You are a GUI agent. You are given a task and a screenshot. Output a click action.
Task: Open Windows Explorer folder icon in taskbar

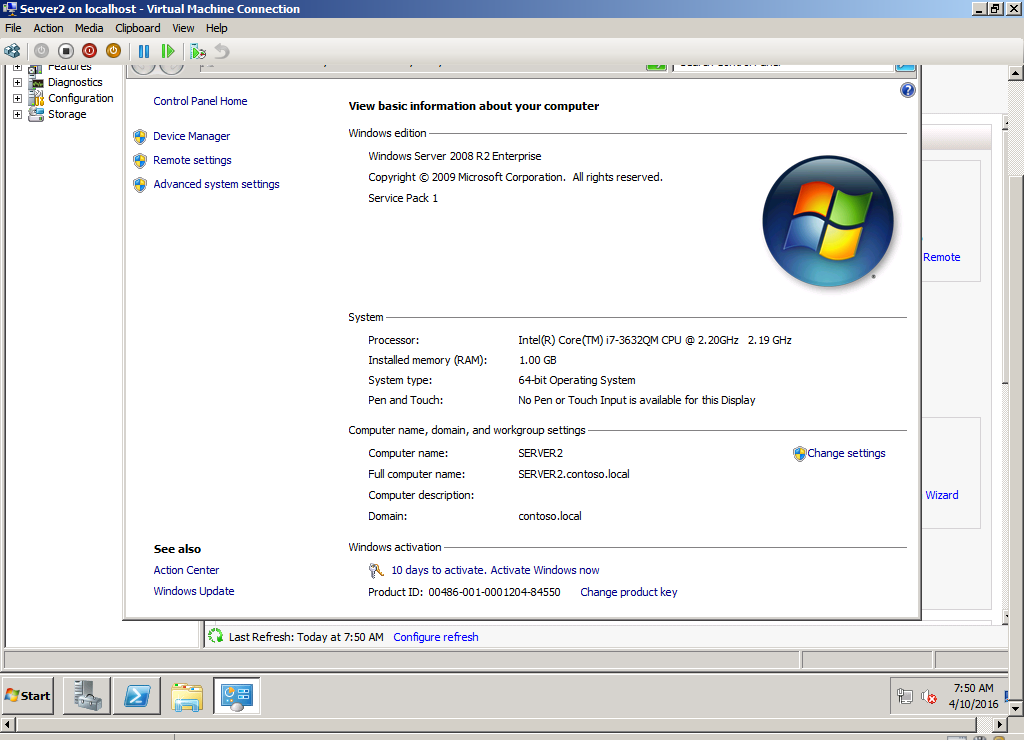[x=187, y=696]
